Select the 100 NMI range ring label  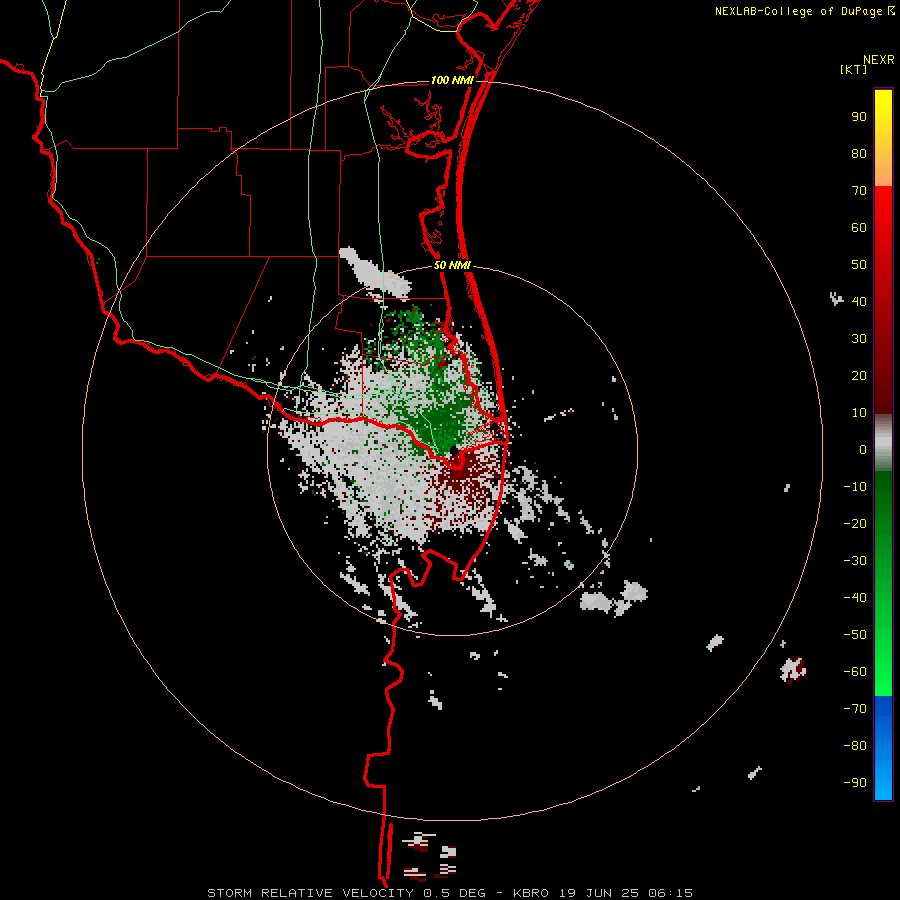click(x=452, y=80)
